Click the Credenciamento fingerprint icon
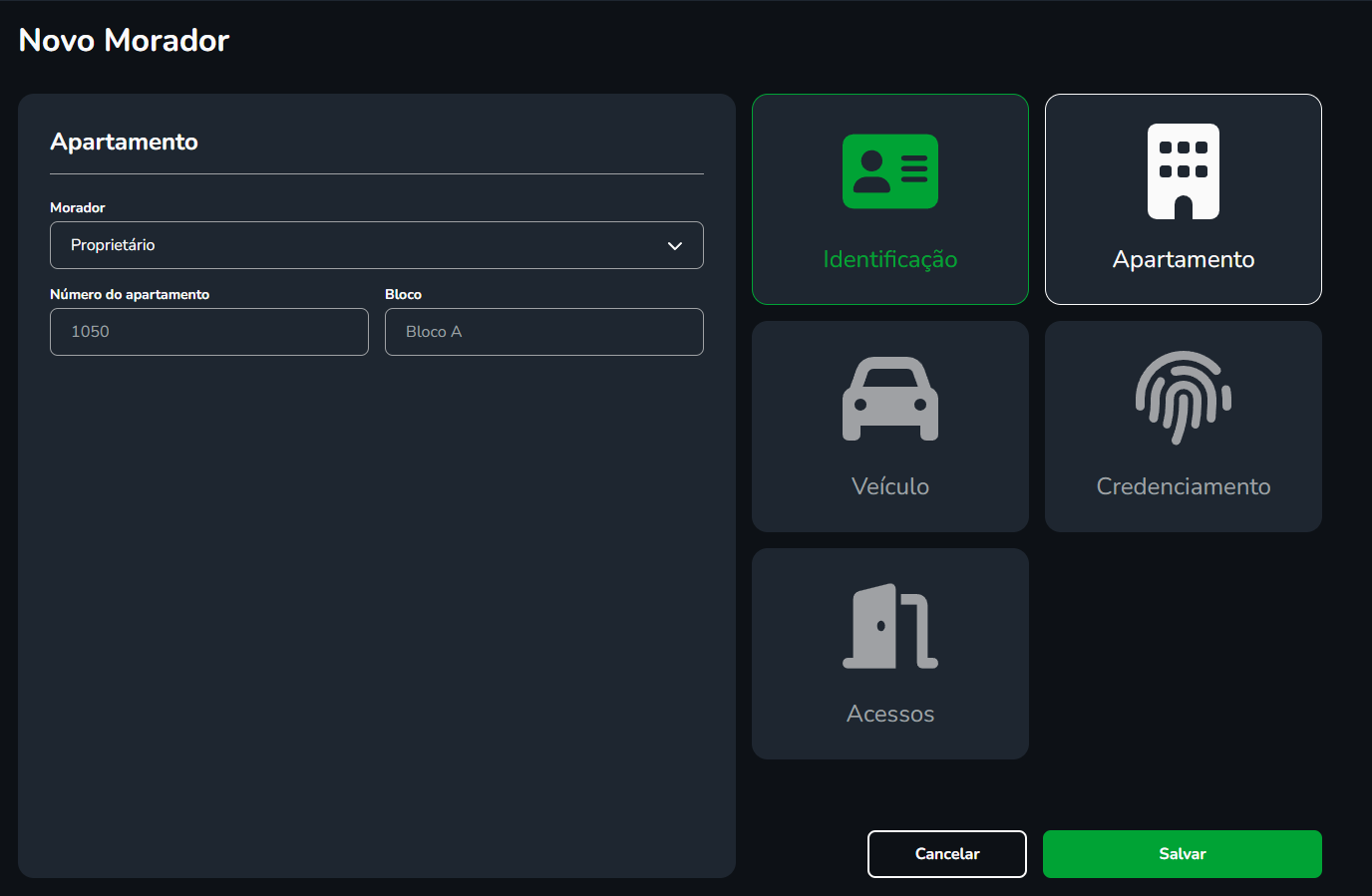The height and width of the screenshot is (896, 1372). pyautogui.click(x=1183, y=398)
